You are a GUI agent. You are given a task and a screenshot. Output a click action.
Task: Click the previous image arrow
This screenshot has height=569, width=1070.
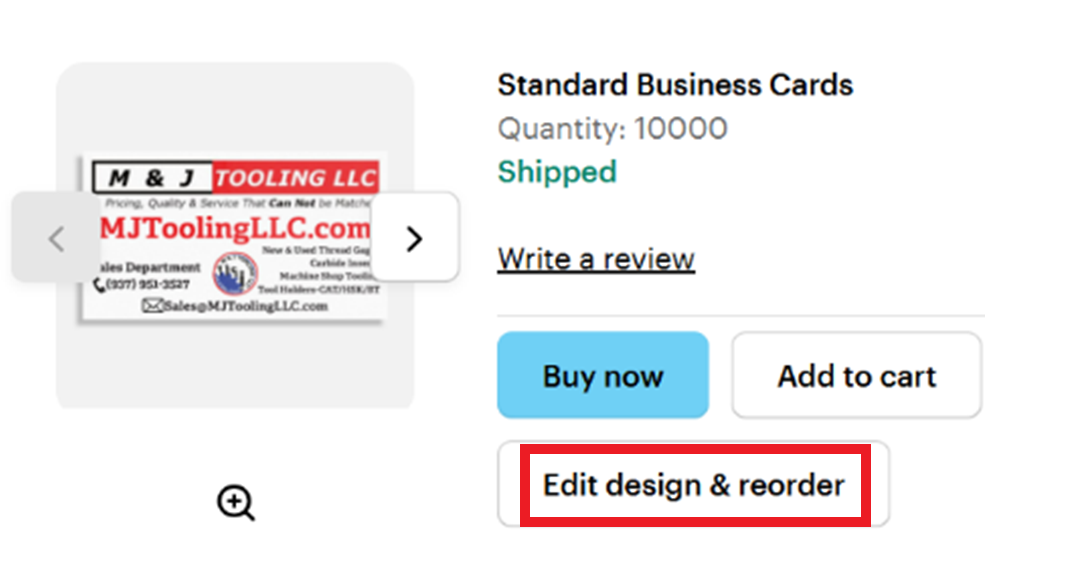click(56, 237)
